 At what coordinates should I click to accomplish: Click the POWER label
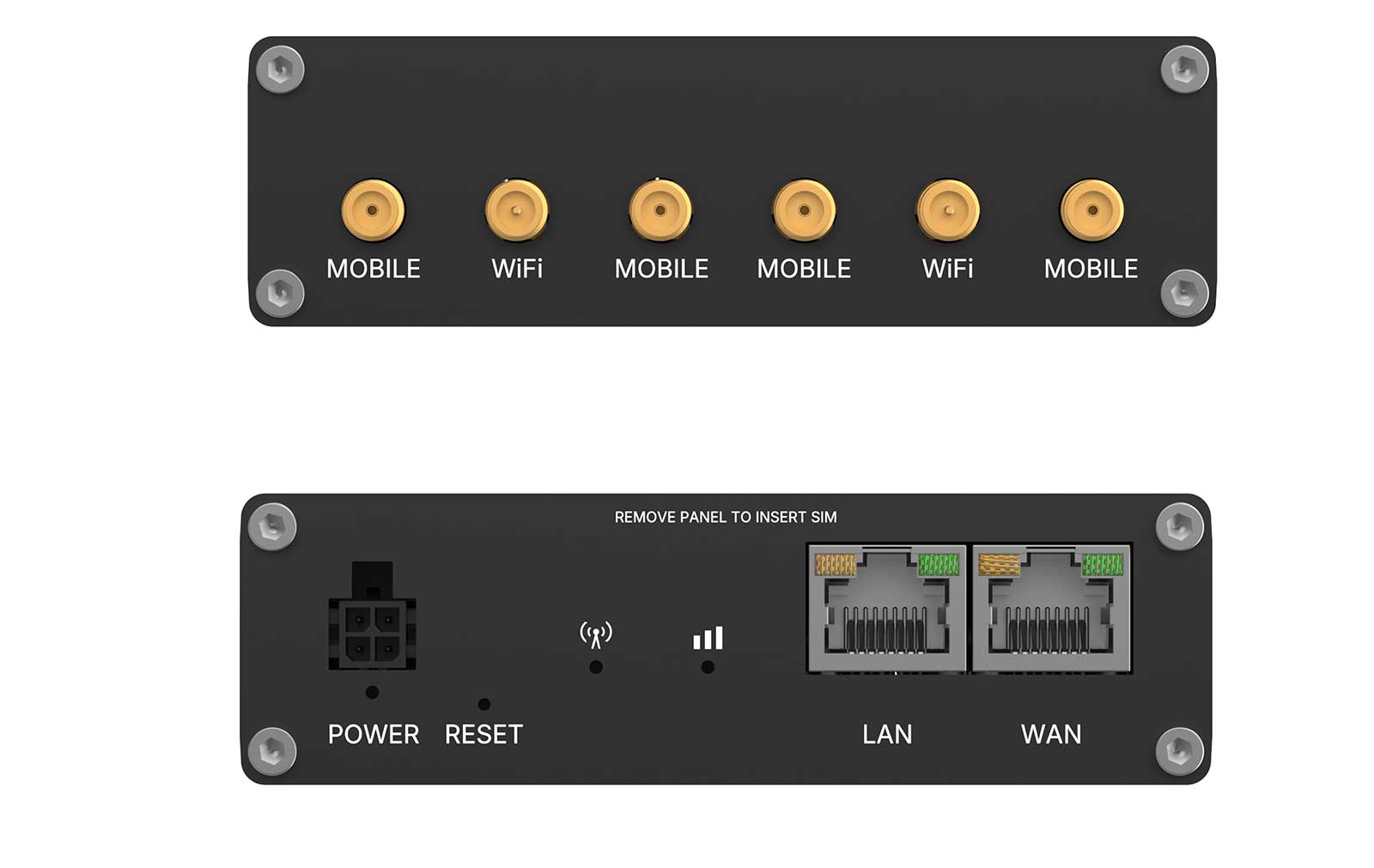374,735
